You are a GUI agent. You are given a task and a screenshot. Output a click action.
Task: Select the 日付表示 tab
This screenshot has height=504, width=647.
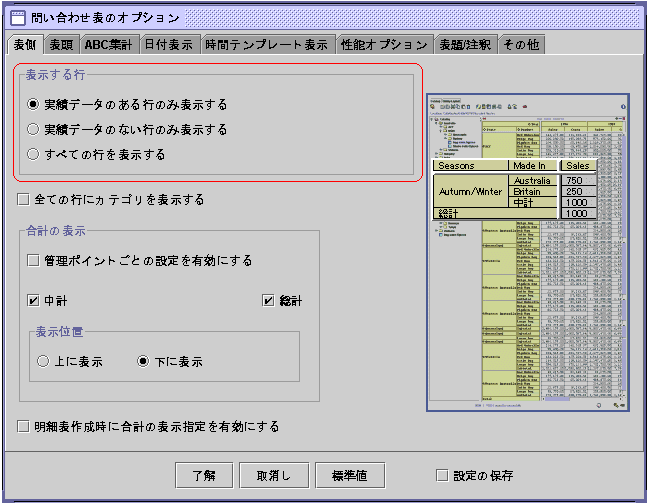pos(168,44)
